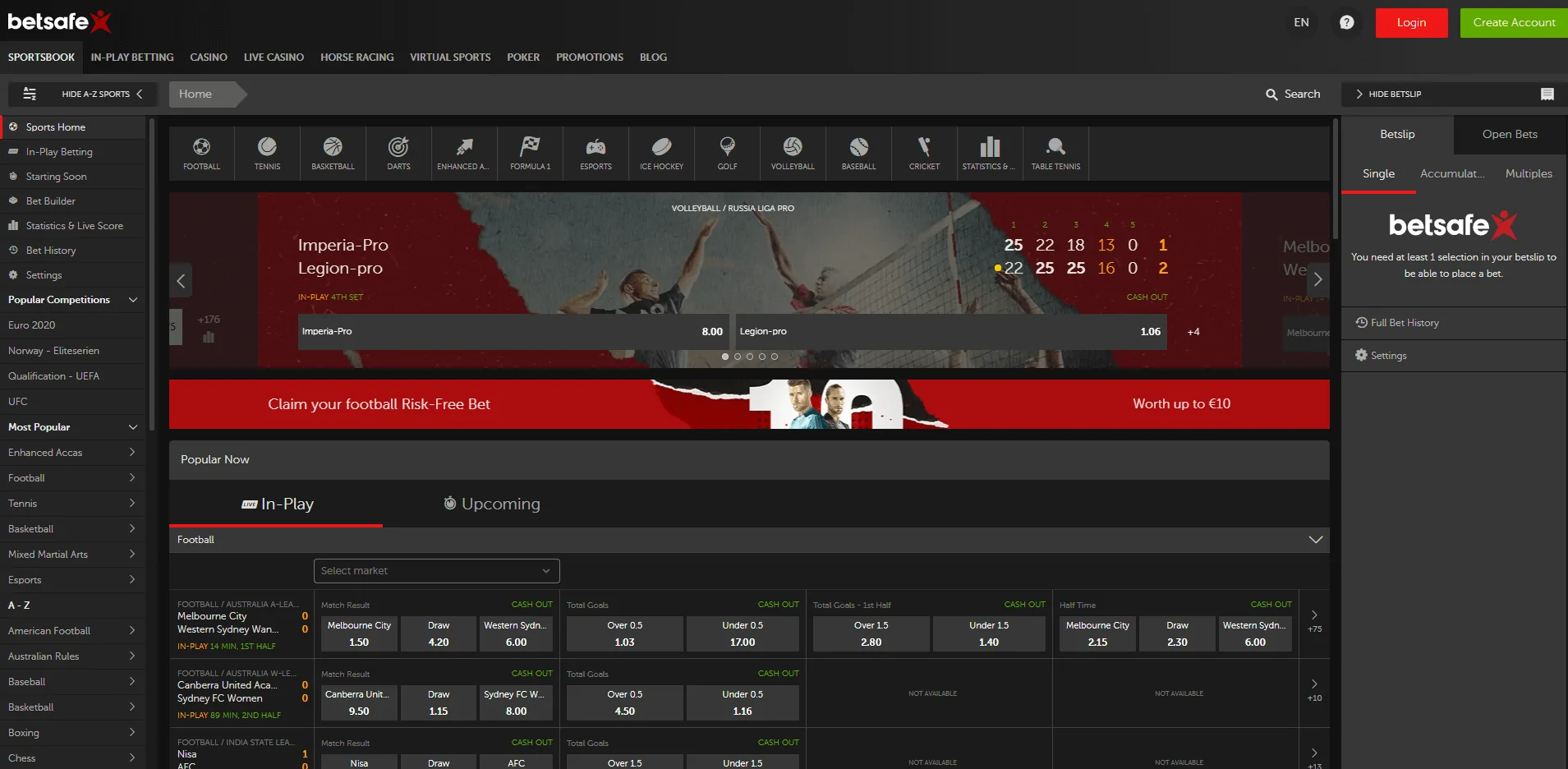Select the Volleyball sport icon
The image size is (1568, 769).
793,154
